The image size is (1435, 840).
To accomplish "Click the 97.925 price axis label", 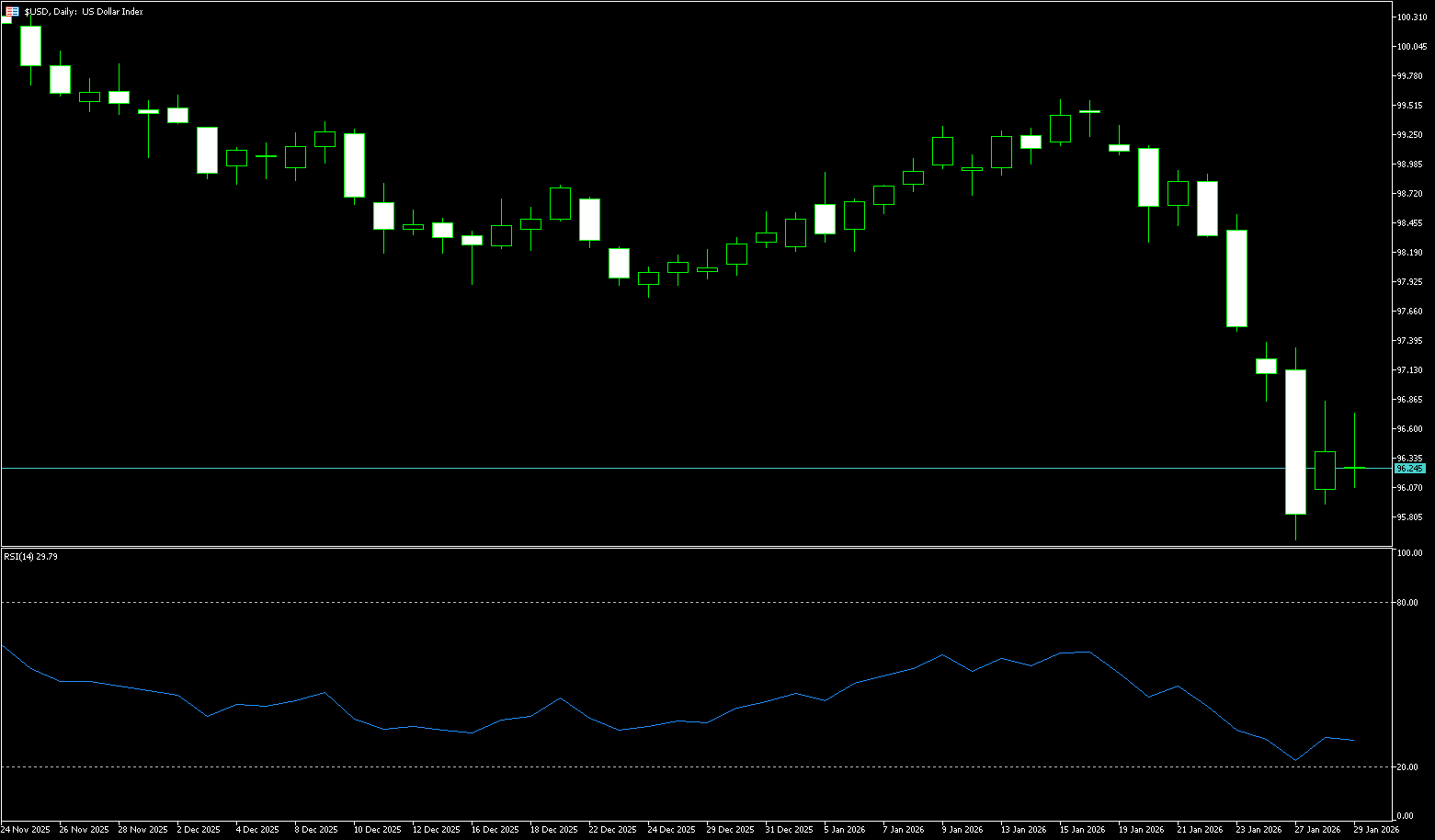I will 1410,282.
